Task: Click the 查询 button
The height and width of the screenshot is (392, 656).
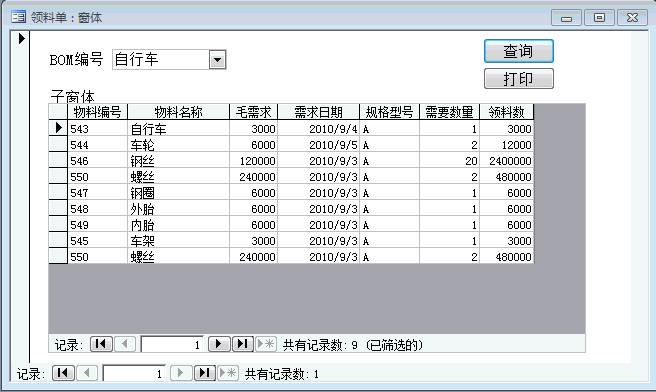Action: [x=519, y=51]
